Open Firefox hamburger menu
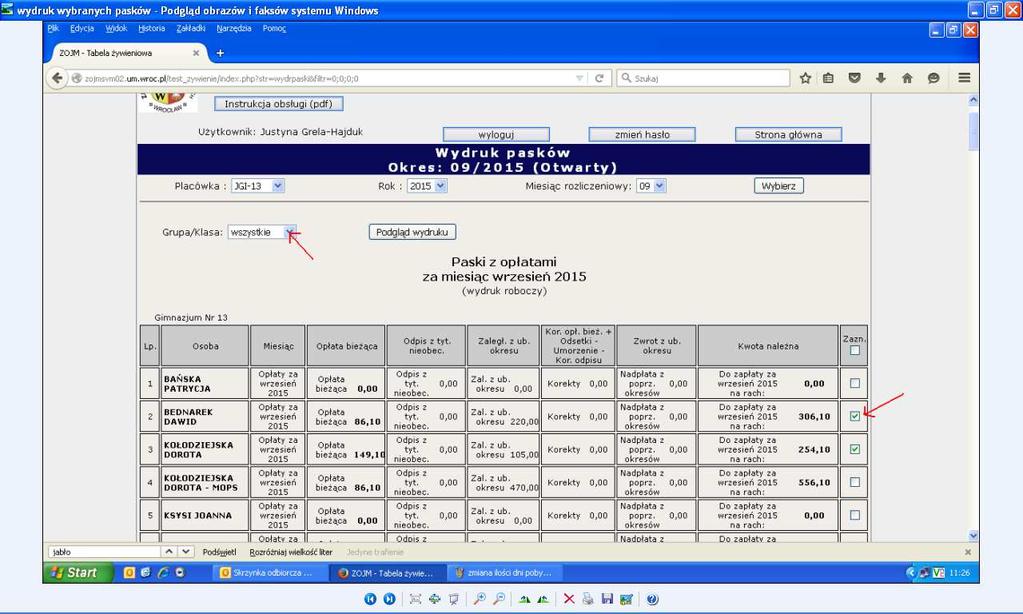Viewport: 1023px width, 614px height. pos(964,78)
